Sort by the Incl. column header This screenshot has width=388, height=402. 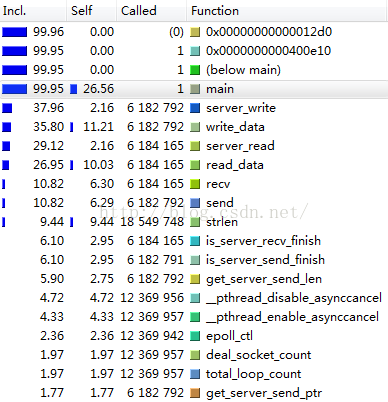[x=33, y=11]
